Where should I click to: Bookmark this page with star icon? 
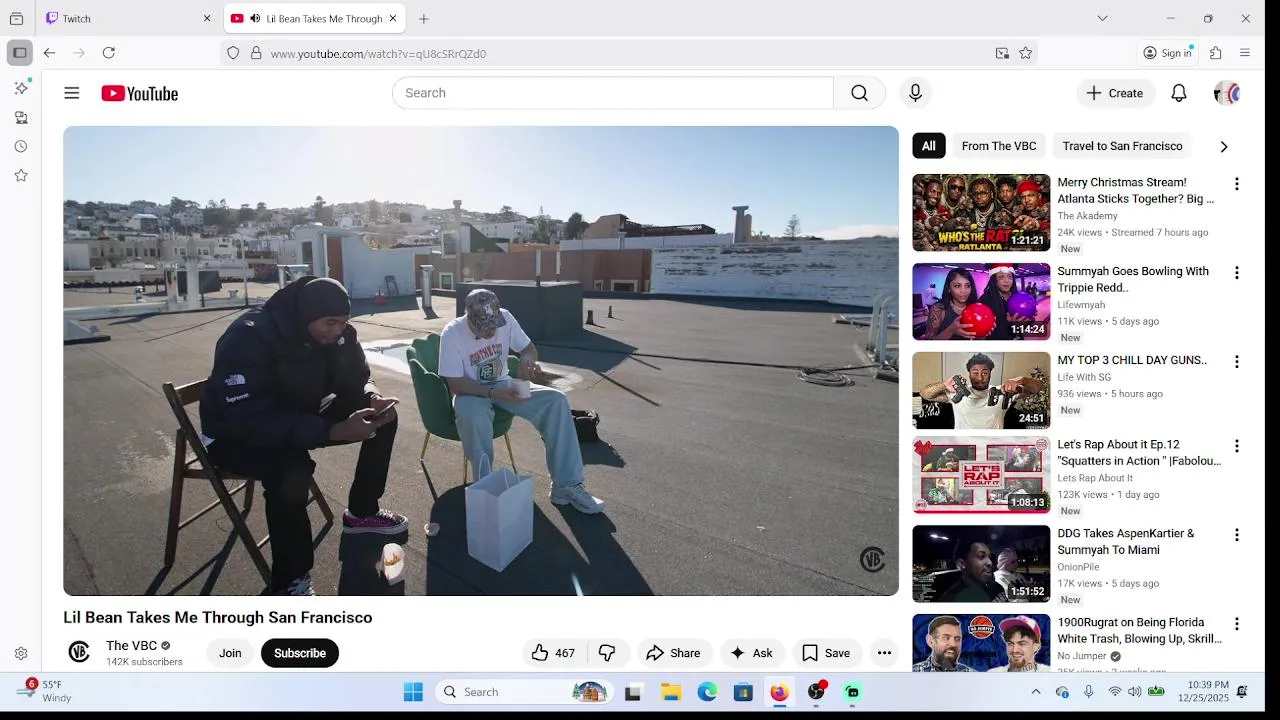coord(1025,53)
